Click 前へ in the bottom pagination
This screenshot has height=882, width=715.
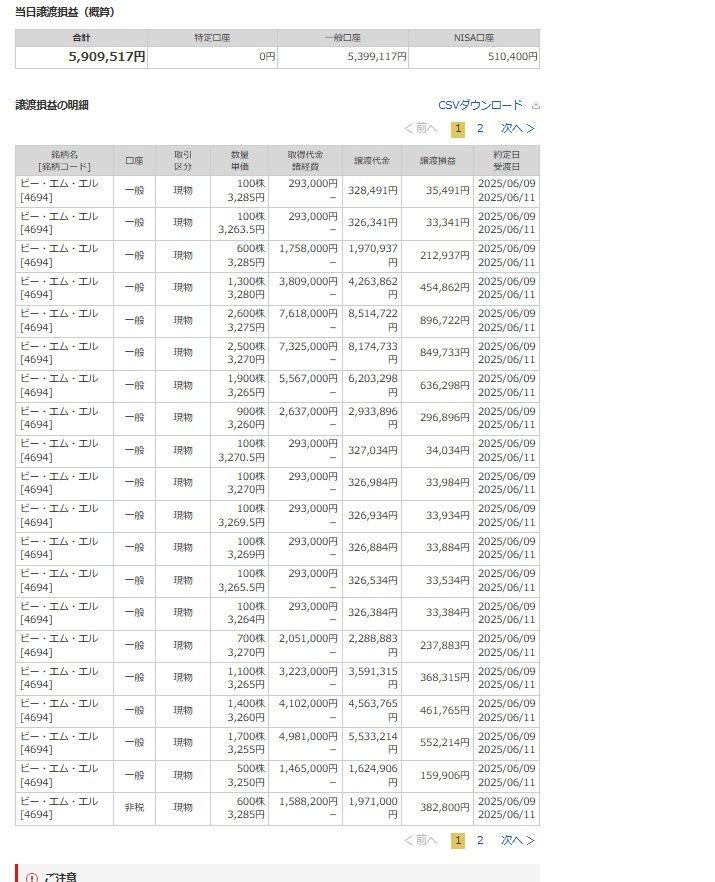(x=421, y=840)
